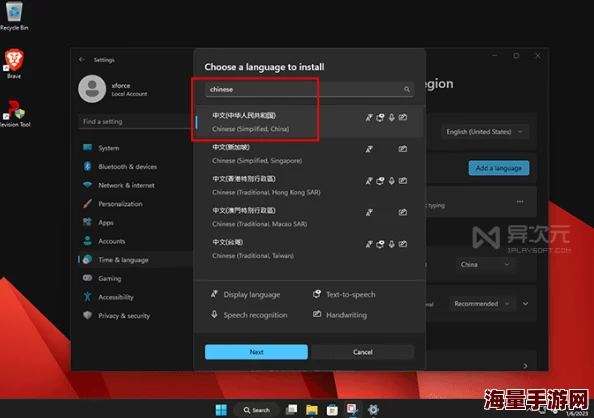
Task: Click Next in language install dialog
Action: pos(256,352)
